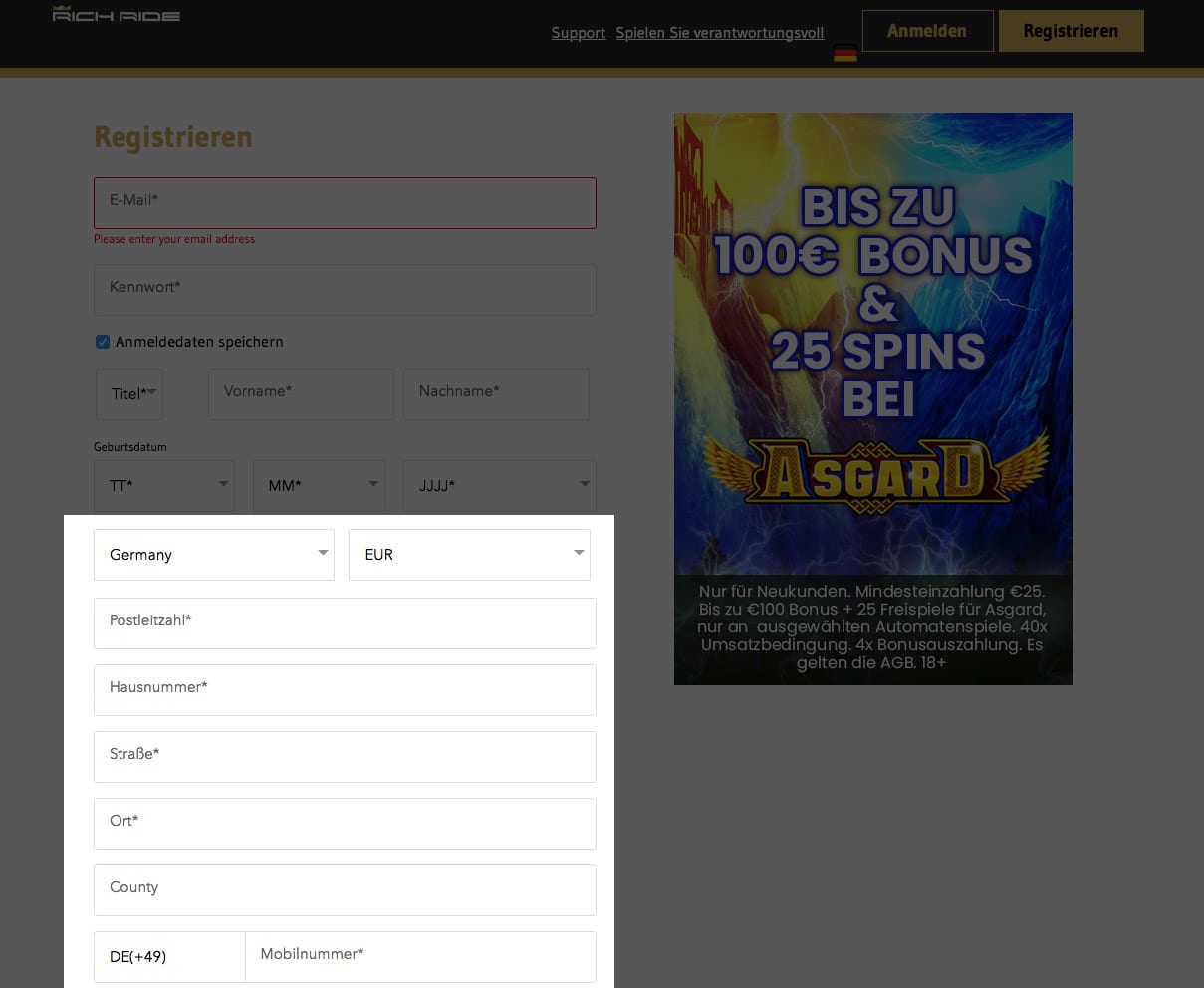Click the Registrieren page heading
Viewport: 1204px width, 988px height.
[173, 137]
